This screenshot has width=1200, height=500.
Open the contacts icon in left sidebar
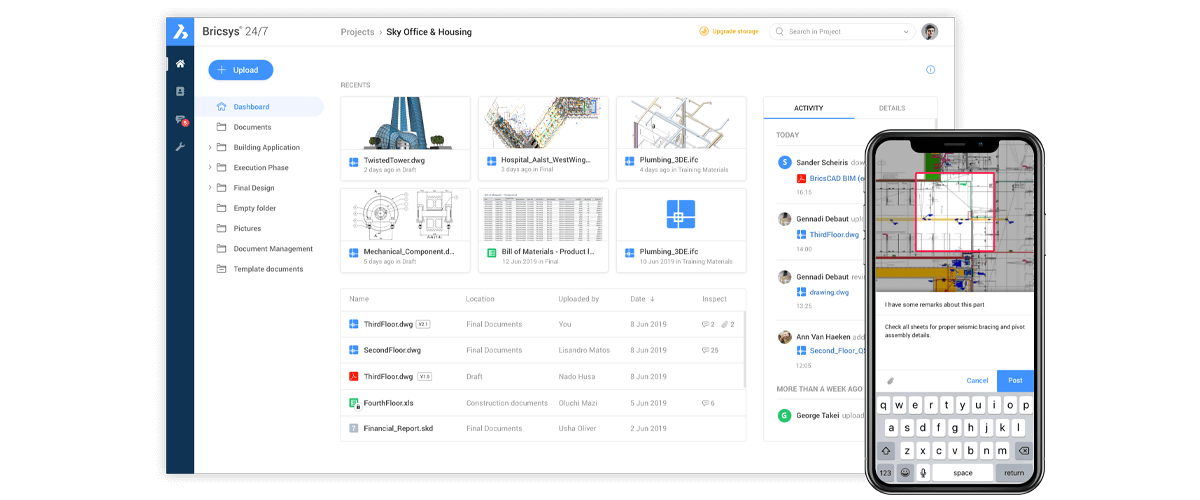pyautogui.click(x=180, y=91)
